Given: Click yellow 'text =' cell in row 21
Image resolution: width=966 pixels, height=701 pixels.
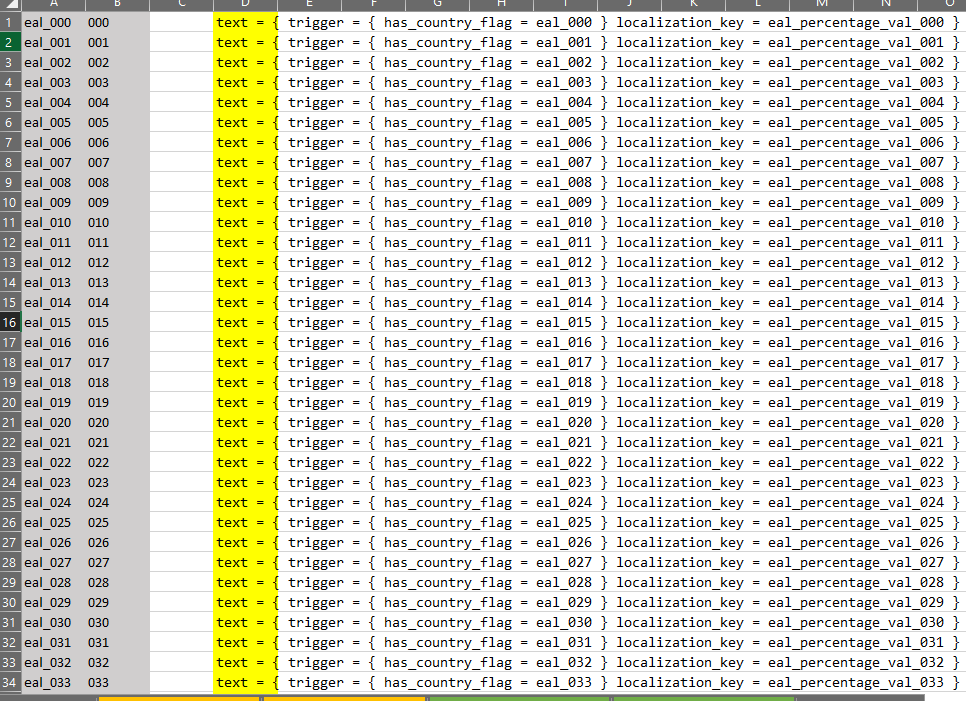Looking at the screenshot, I should tap(246, 423).
